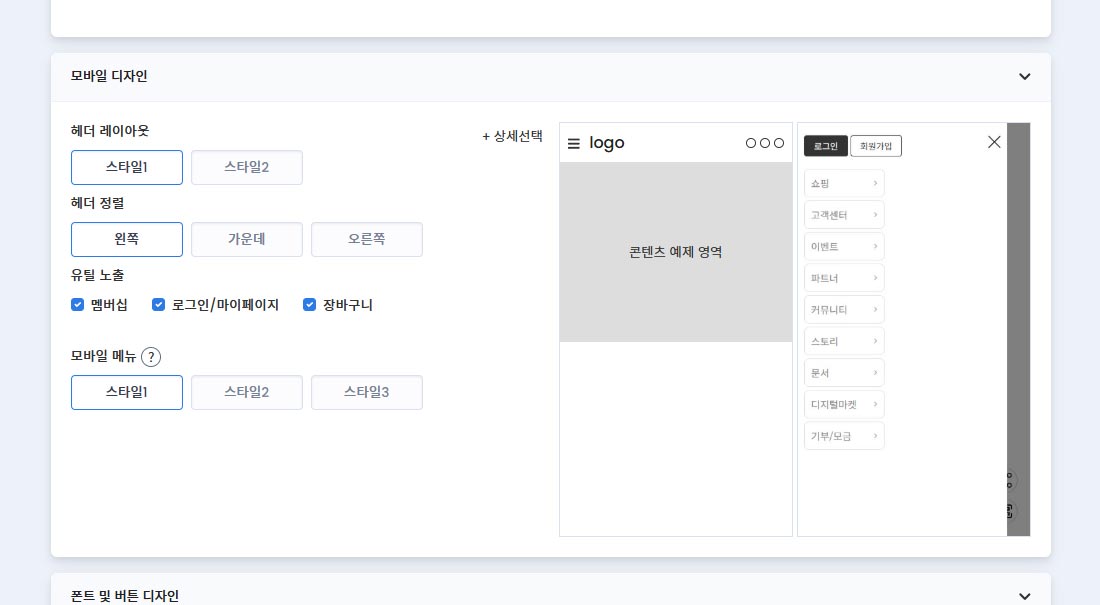
Task: Click the 콘텐츠 예제 영역 preview area
Action: (676, 252)
